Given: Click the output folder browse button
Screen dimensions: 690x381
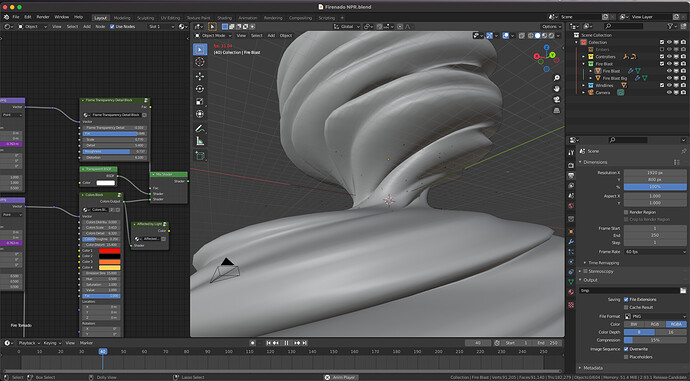Looking at the screenshot, I should [x=683, y=290].
